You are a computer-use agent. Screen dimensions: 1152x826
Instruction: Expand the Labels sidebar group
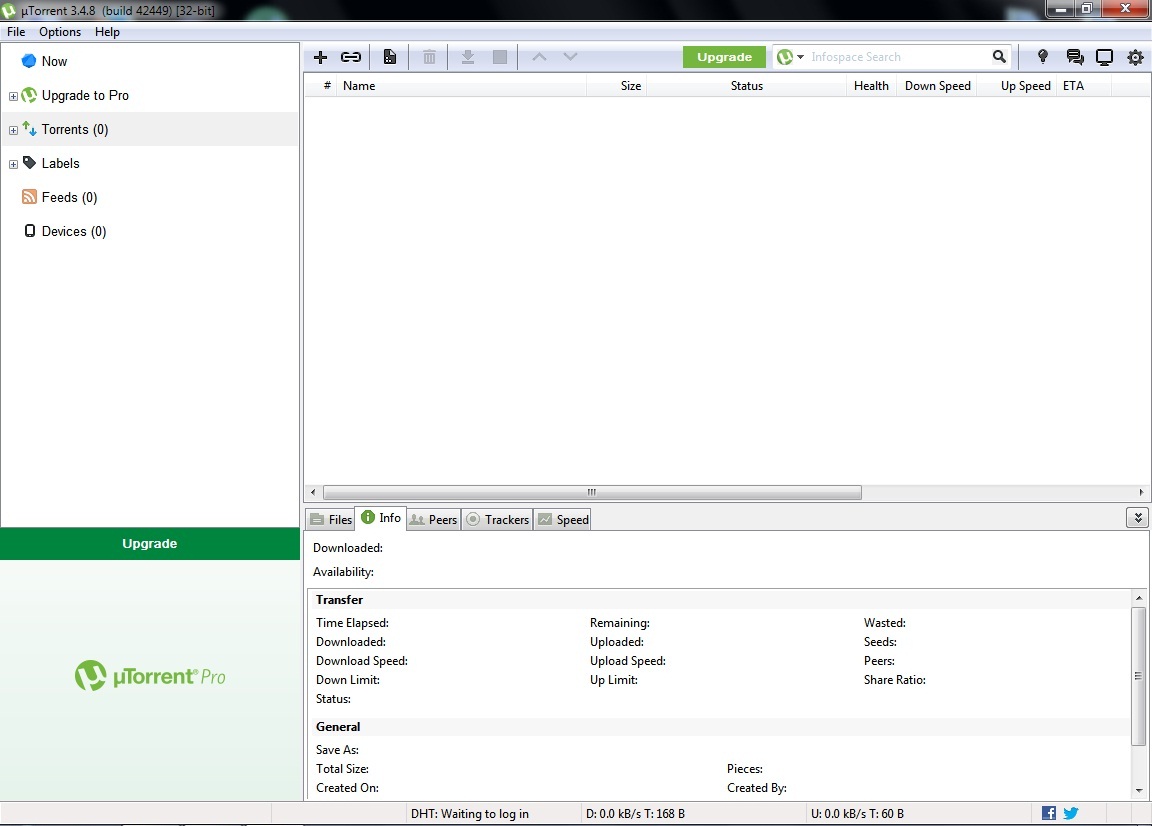[13, 163]
